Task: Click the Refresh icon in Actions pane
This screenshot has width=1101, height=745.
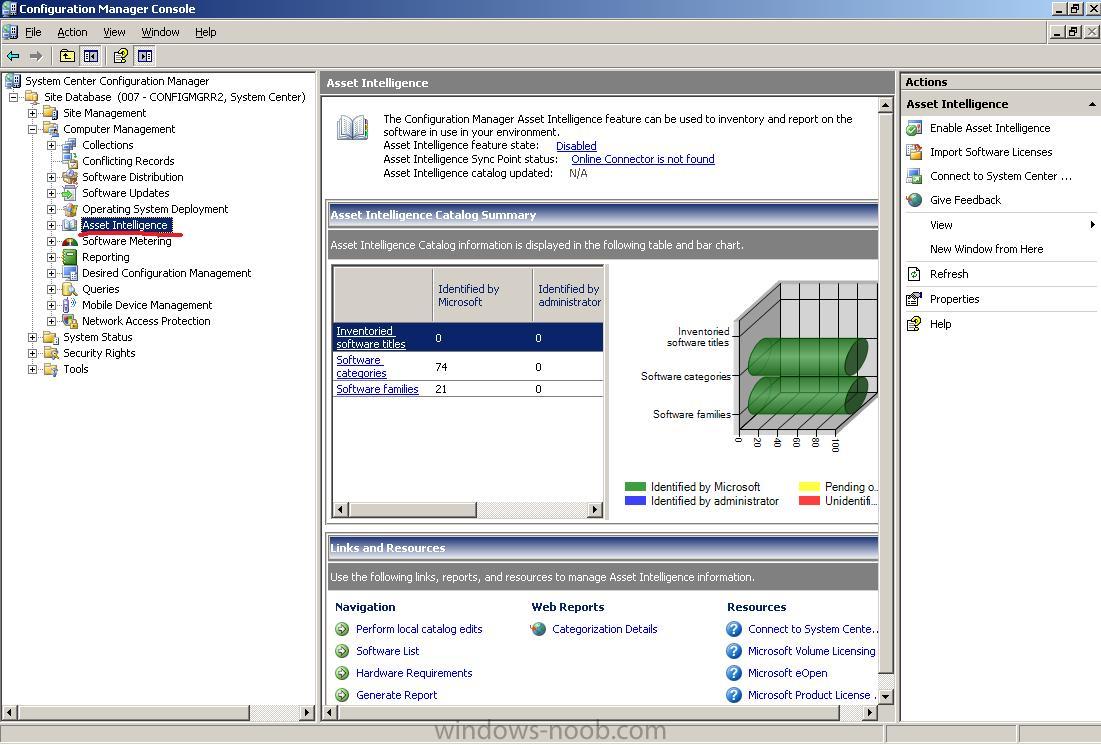Action: click(914, 274)
